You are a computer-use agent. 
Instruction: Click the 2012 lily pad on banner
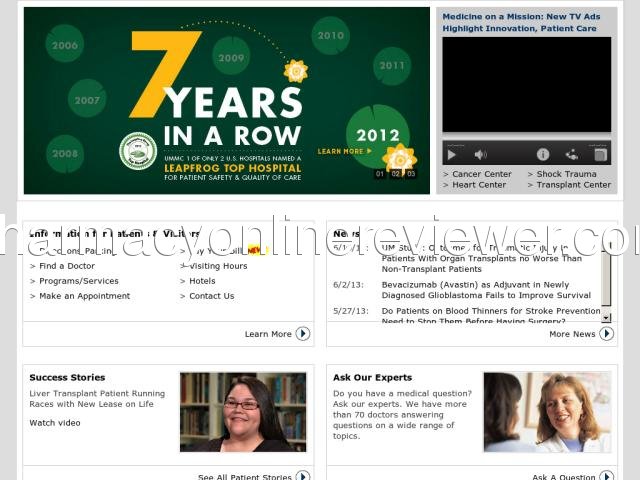click(378, 136)
